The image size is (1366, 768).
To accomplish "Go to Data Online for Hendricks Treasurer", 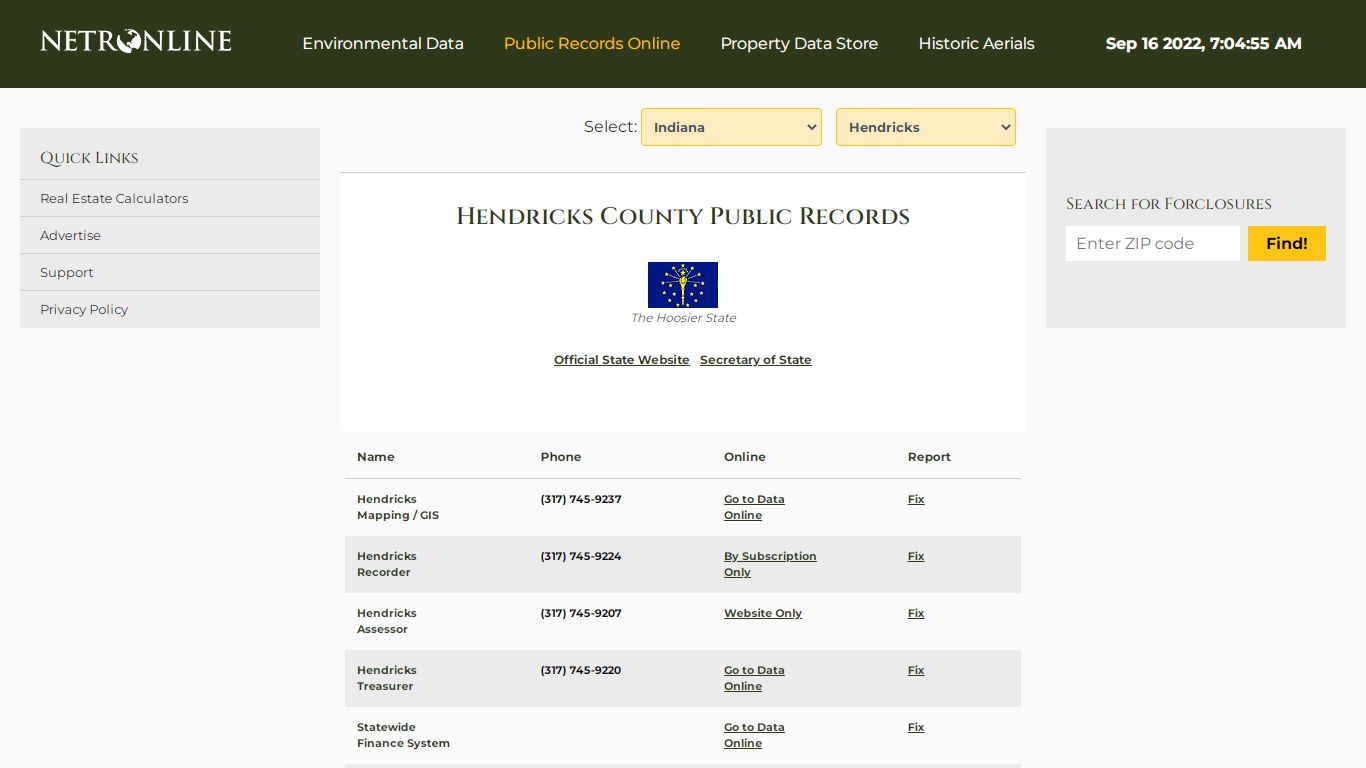I will click(754, 678).
